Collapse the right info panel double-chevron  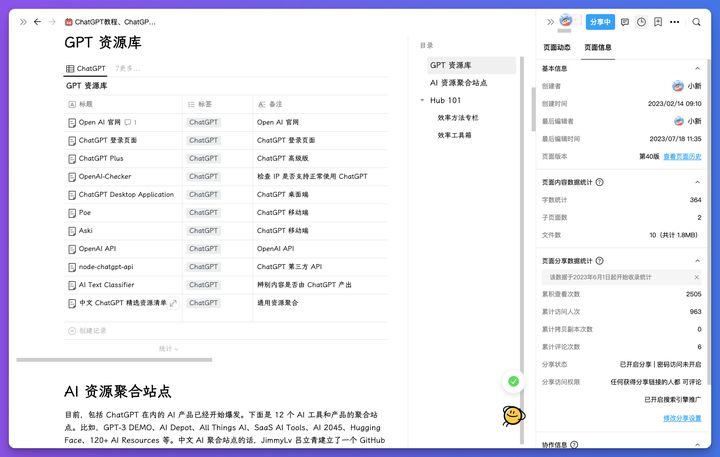(550, 22)
